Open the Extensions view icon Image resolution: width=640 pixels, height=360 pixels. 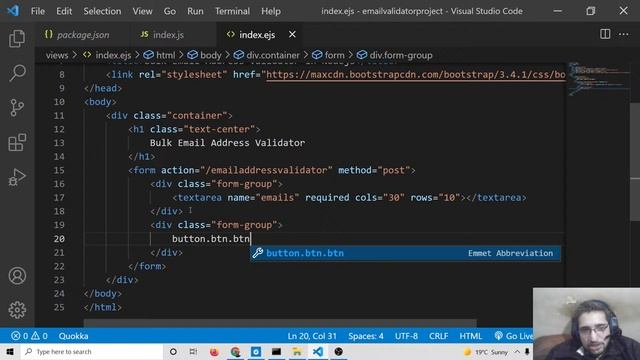(x=17, y=142)
